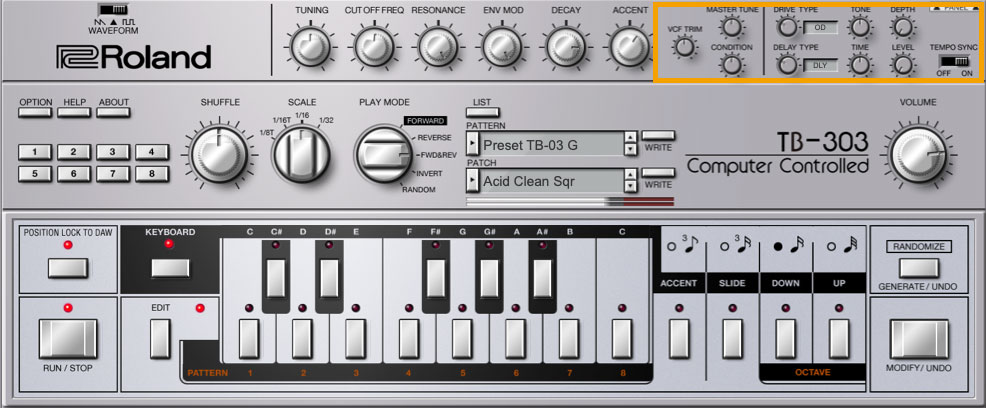Select numbered button 8 in the button grid
986x408 pixels.
(152, 174)
